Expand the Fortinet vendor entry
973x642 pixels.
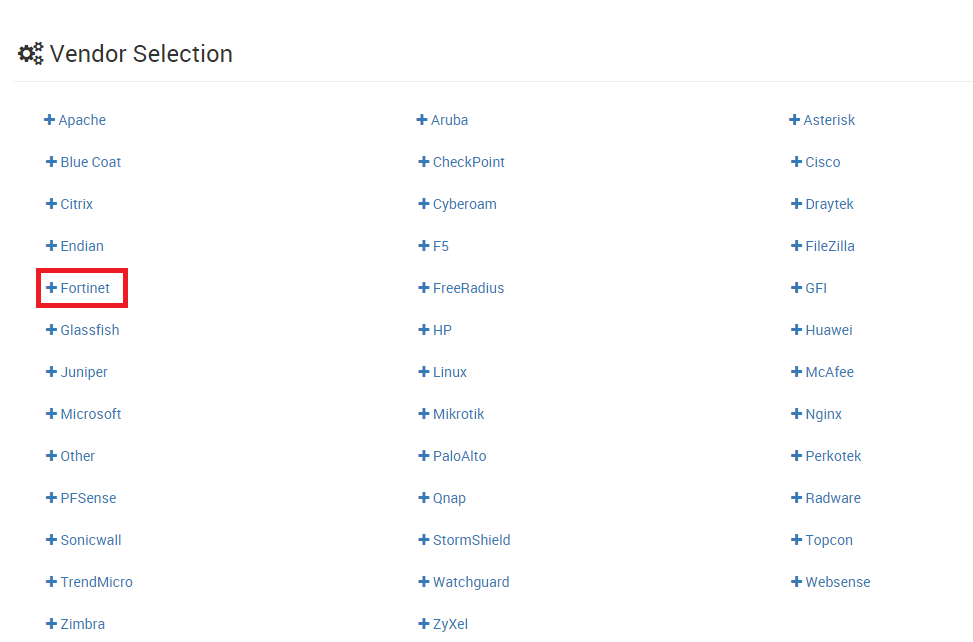[84, 288]
